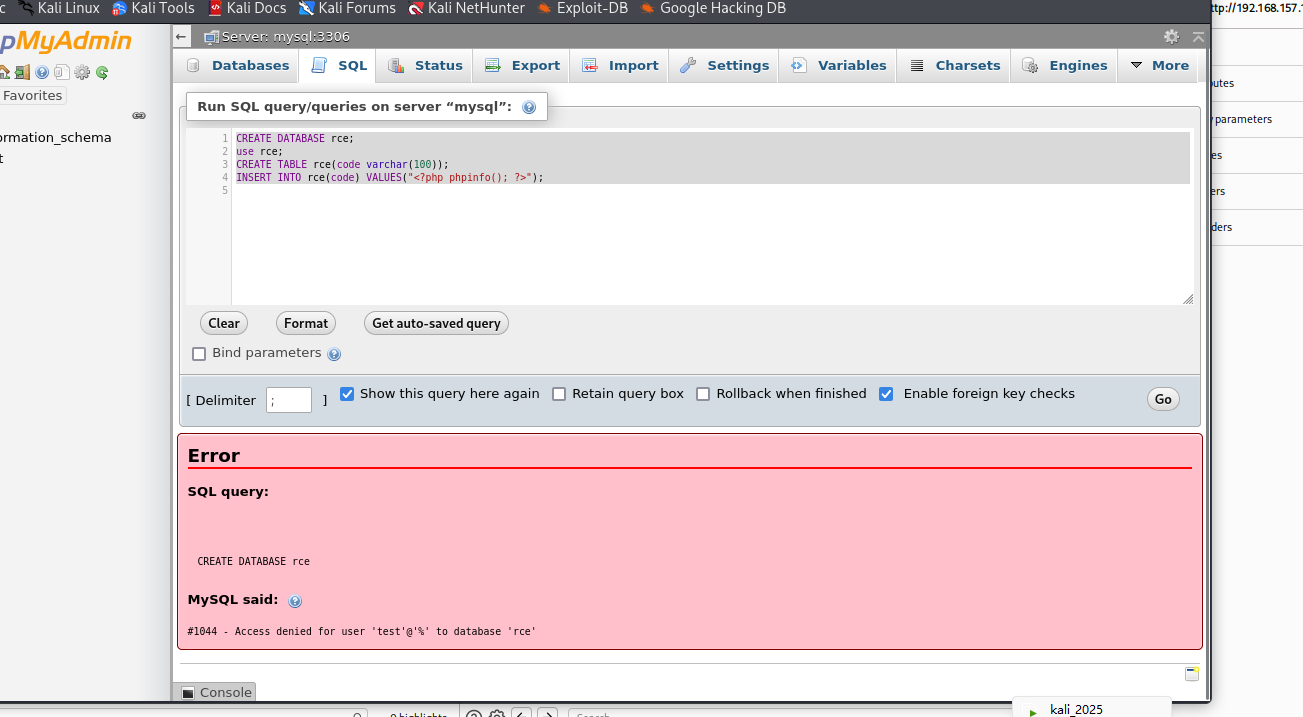Viewport: 1303px width, 717px height.
Task: Click the Server: mysql:3306 breadcrumb link
Action: coord(285,37)
